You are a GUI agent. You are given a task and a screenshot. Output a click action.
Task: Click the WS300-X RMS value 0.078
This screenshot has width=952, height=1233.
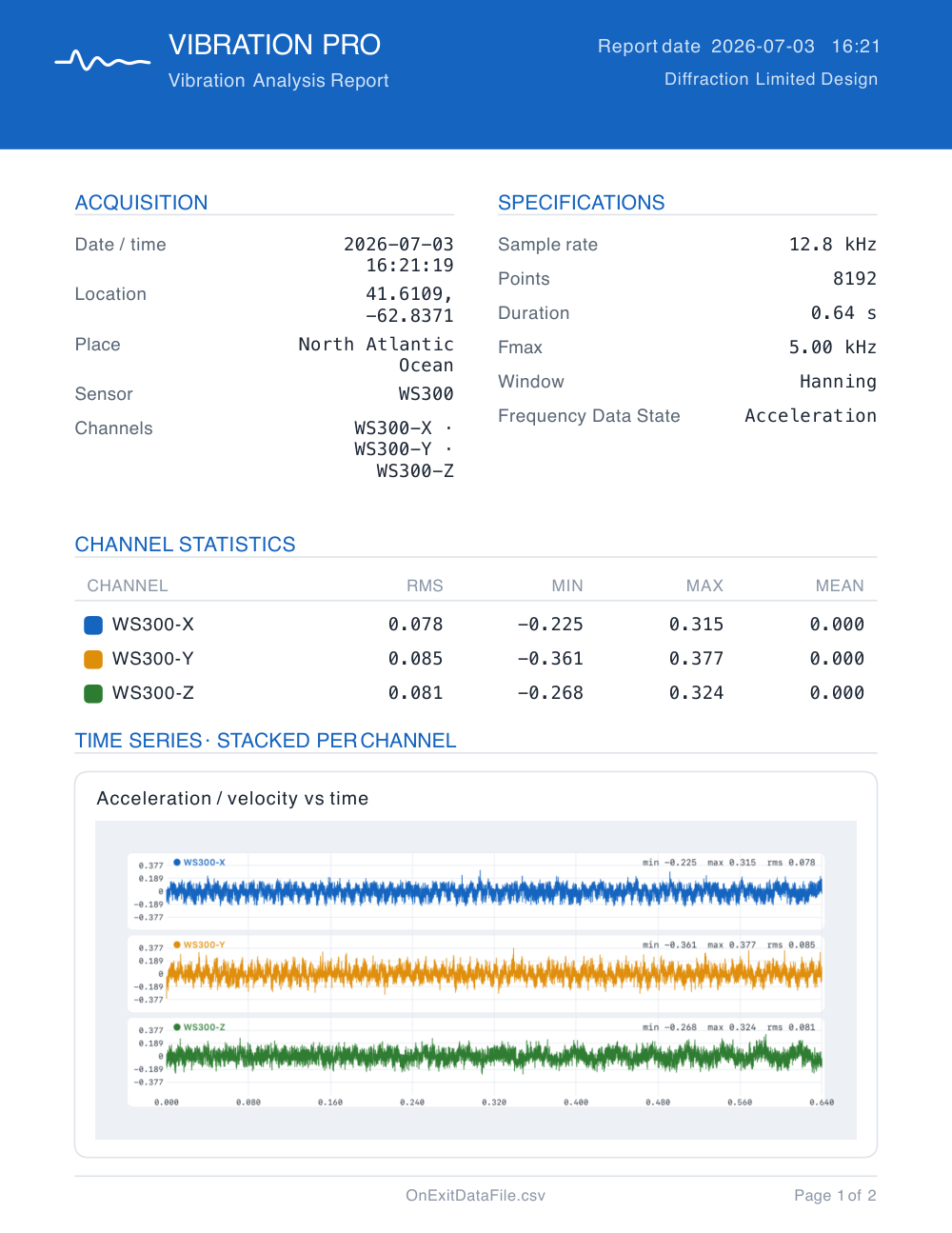(x=415, y=625)
